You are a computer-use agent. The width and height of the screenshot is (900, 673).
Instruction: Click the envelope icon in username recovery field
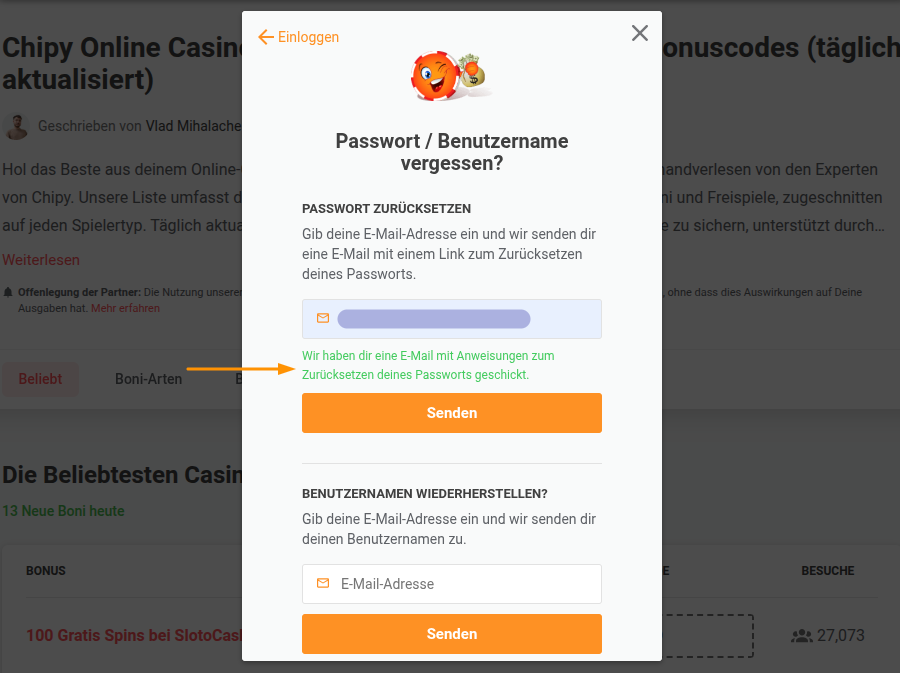pyautogui.click(x=323, y=583)
